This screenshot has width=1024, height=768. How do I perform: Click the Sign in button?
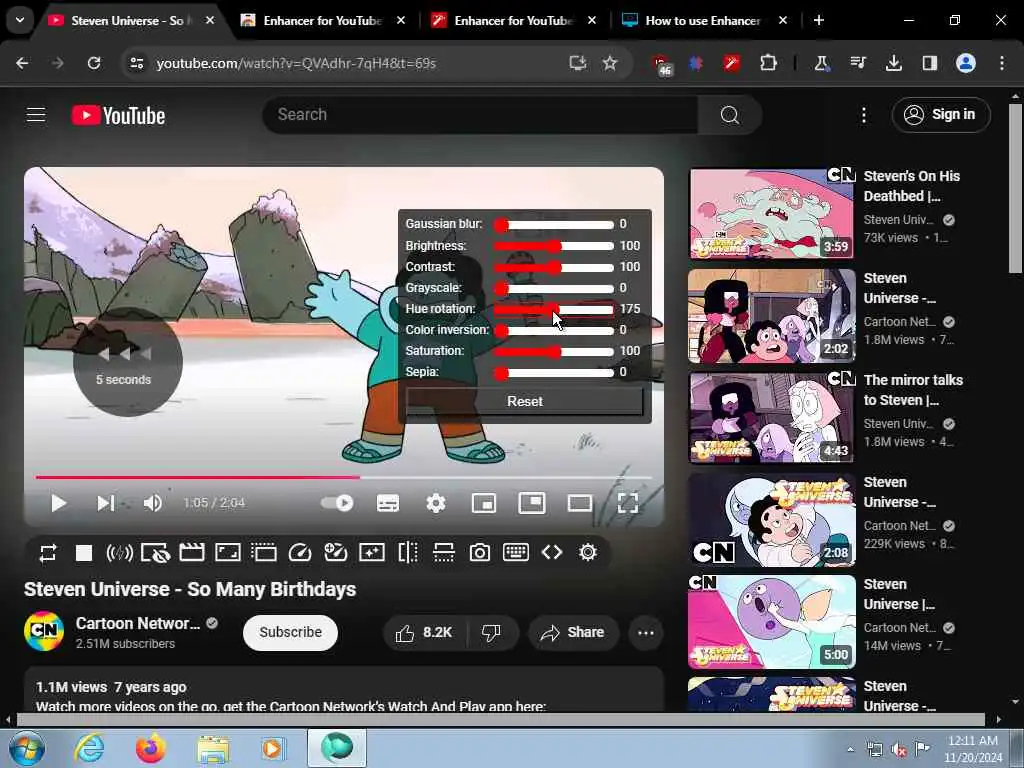(940, 115)
